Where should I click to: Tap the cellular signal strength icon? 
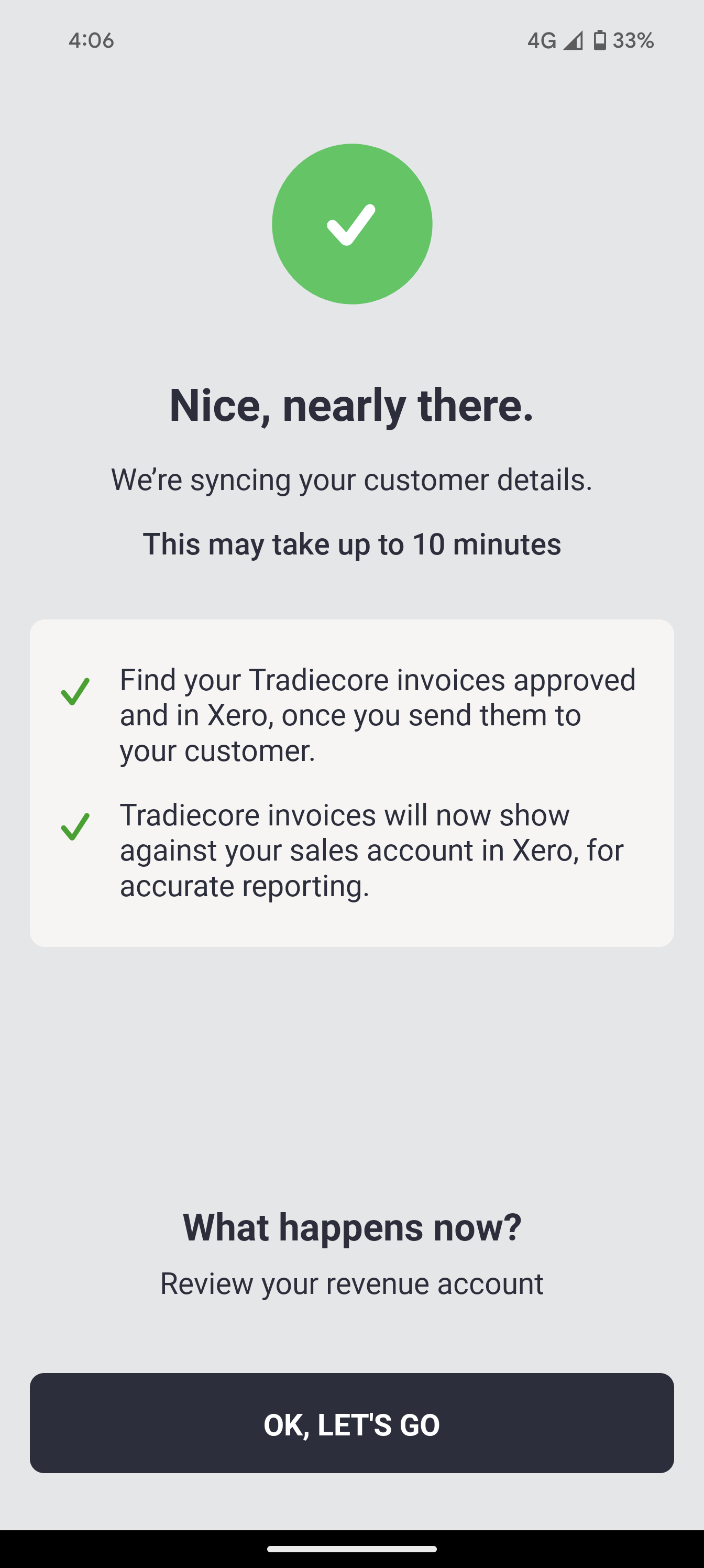573,40
